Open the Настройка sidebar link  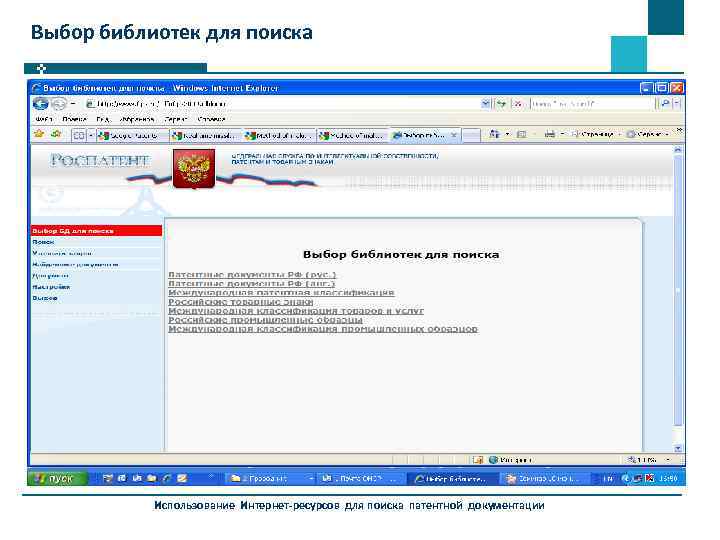coord(51,287)
